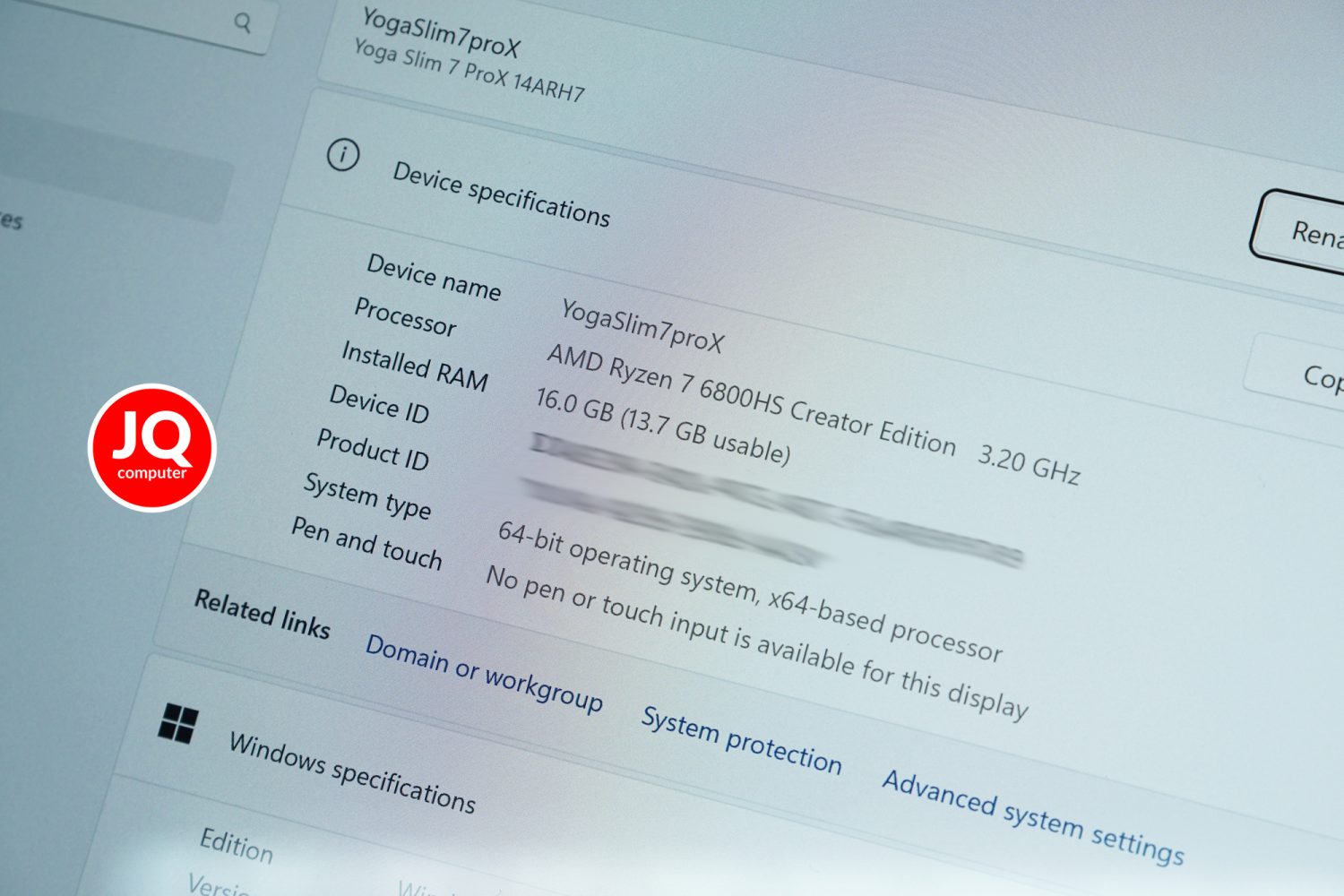Screen dimensions: 1344x896
Task: Click the Installed RAM label
Action: 415,366
